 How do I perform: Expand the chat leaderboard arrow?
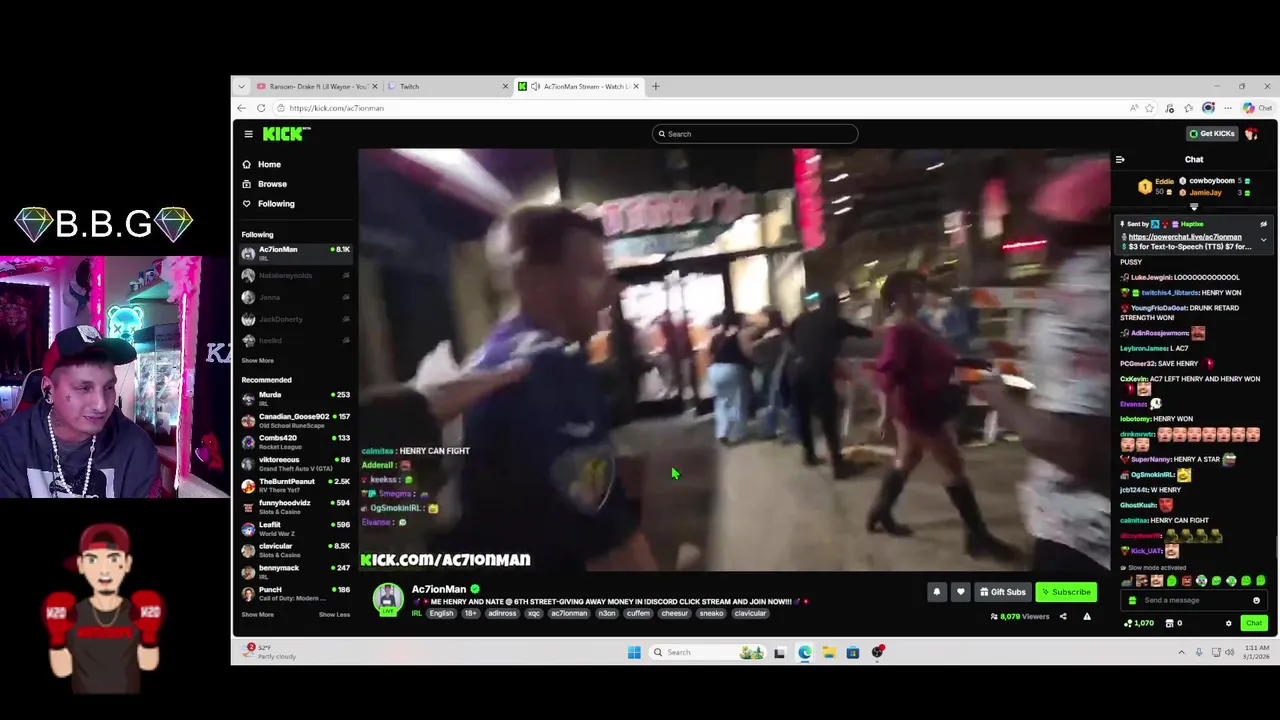pos(1193,207)
